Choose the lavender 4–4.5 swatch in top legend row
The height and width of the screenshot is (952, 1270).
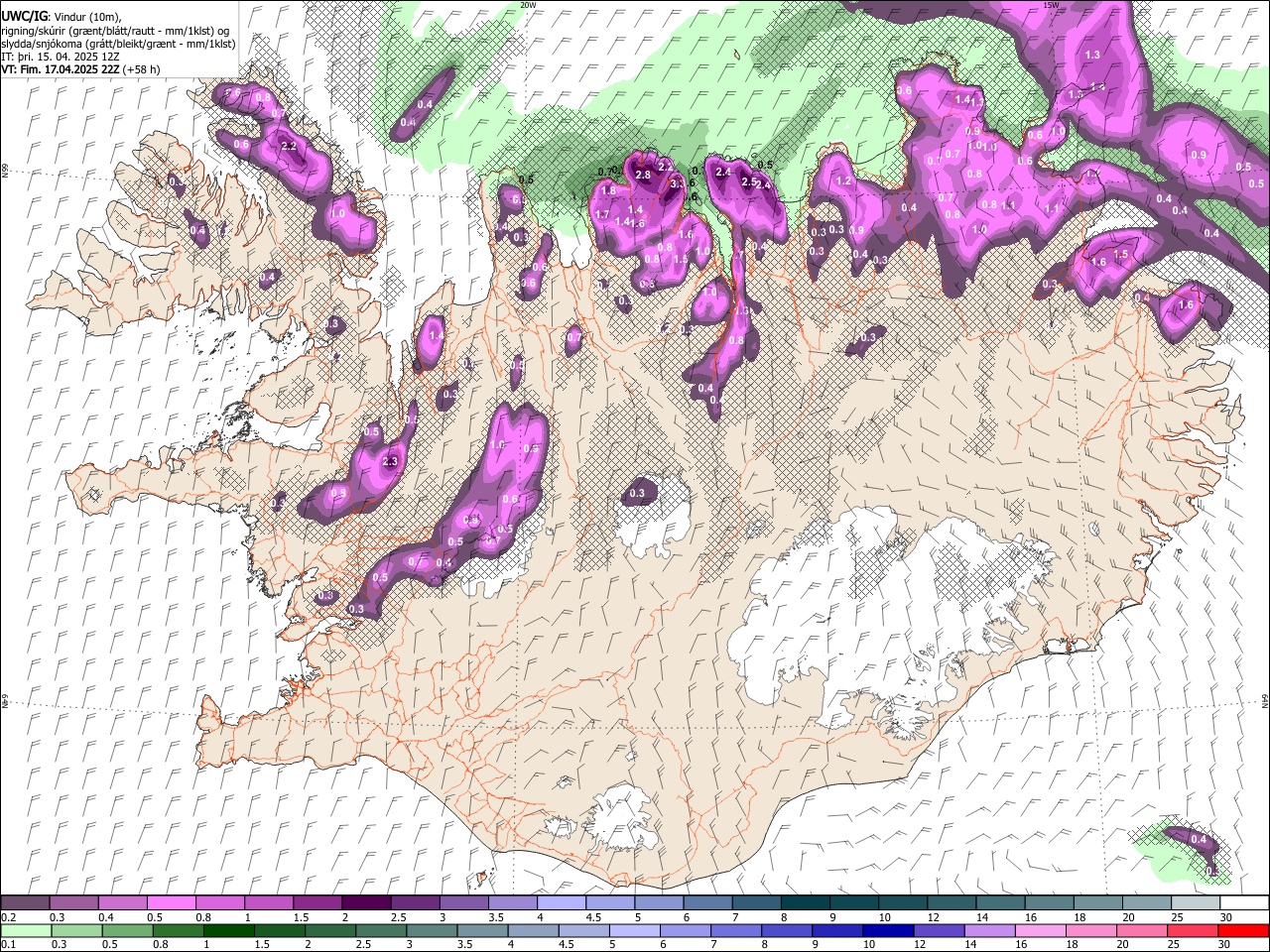(x=561, y=903)
